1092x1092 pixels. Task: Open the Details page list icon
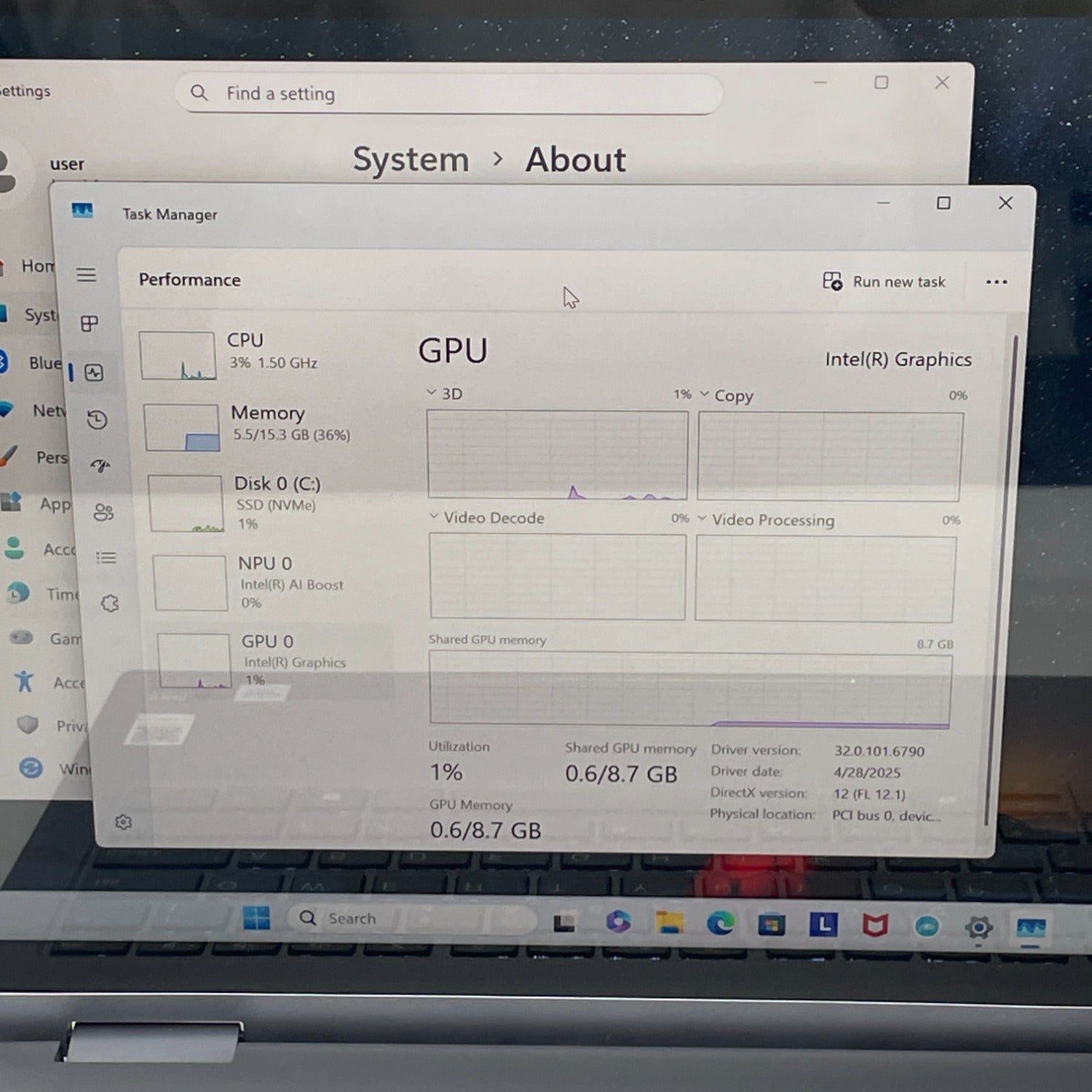[106, 558]
